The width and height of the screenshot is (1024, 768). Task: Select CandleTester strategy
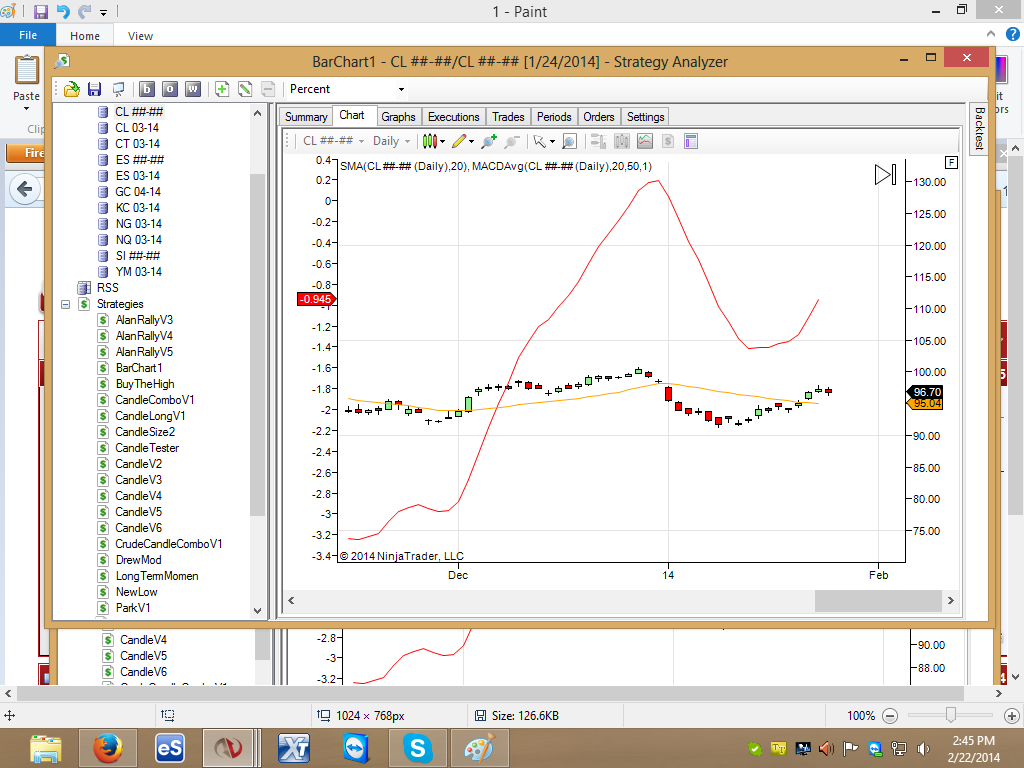147,448
